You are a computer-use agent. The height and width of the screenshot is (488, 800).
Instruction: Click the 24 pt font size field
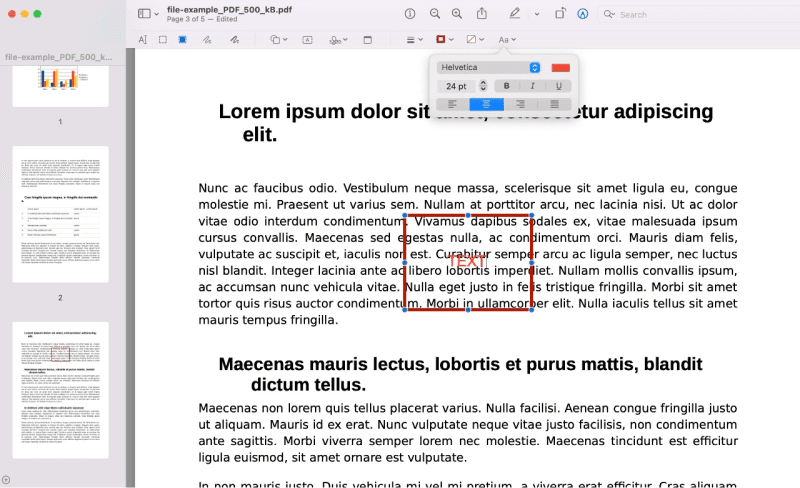click(456, 86)
